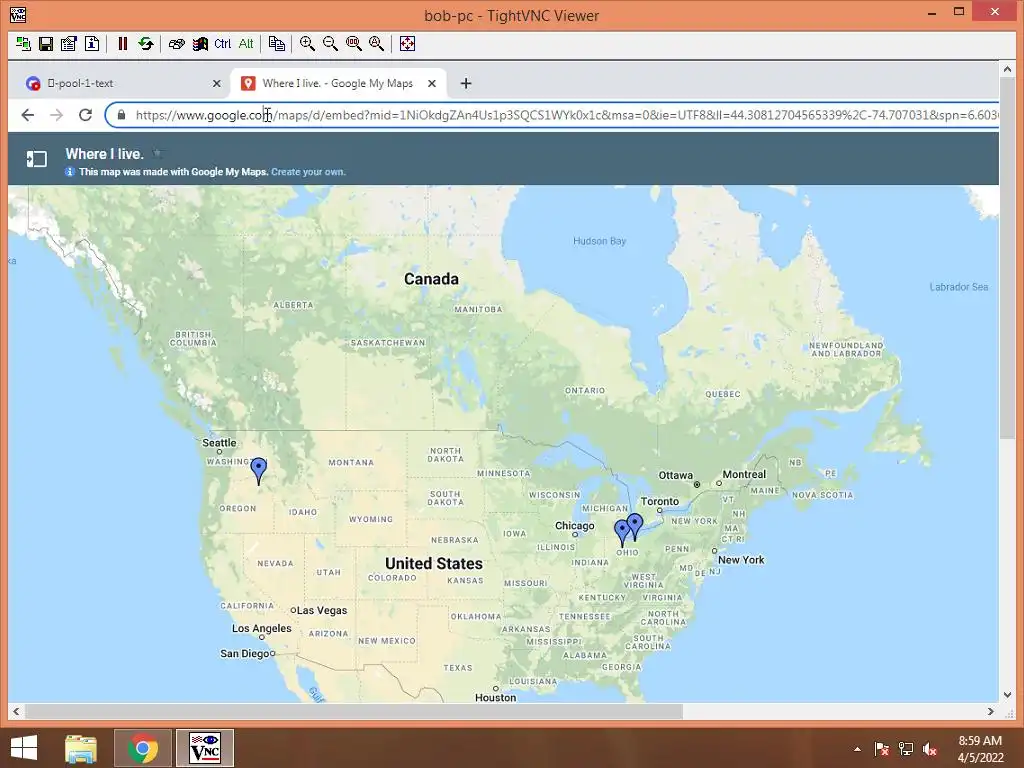Click the blue info icon beside My Maps notice

coord(70,172)
